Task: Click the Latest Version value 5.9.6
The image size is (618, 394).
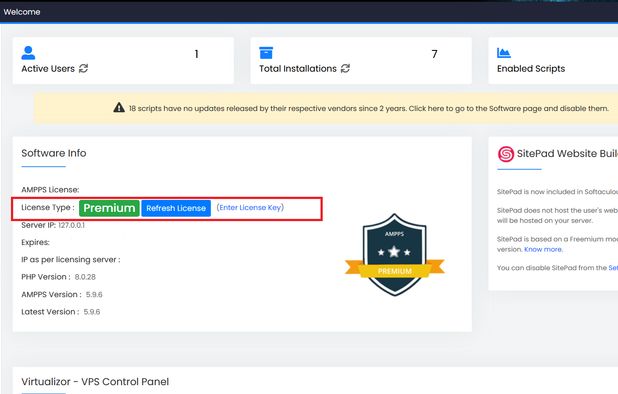Action: tap(92, 312)
